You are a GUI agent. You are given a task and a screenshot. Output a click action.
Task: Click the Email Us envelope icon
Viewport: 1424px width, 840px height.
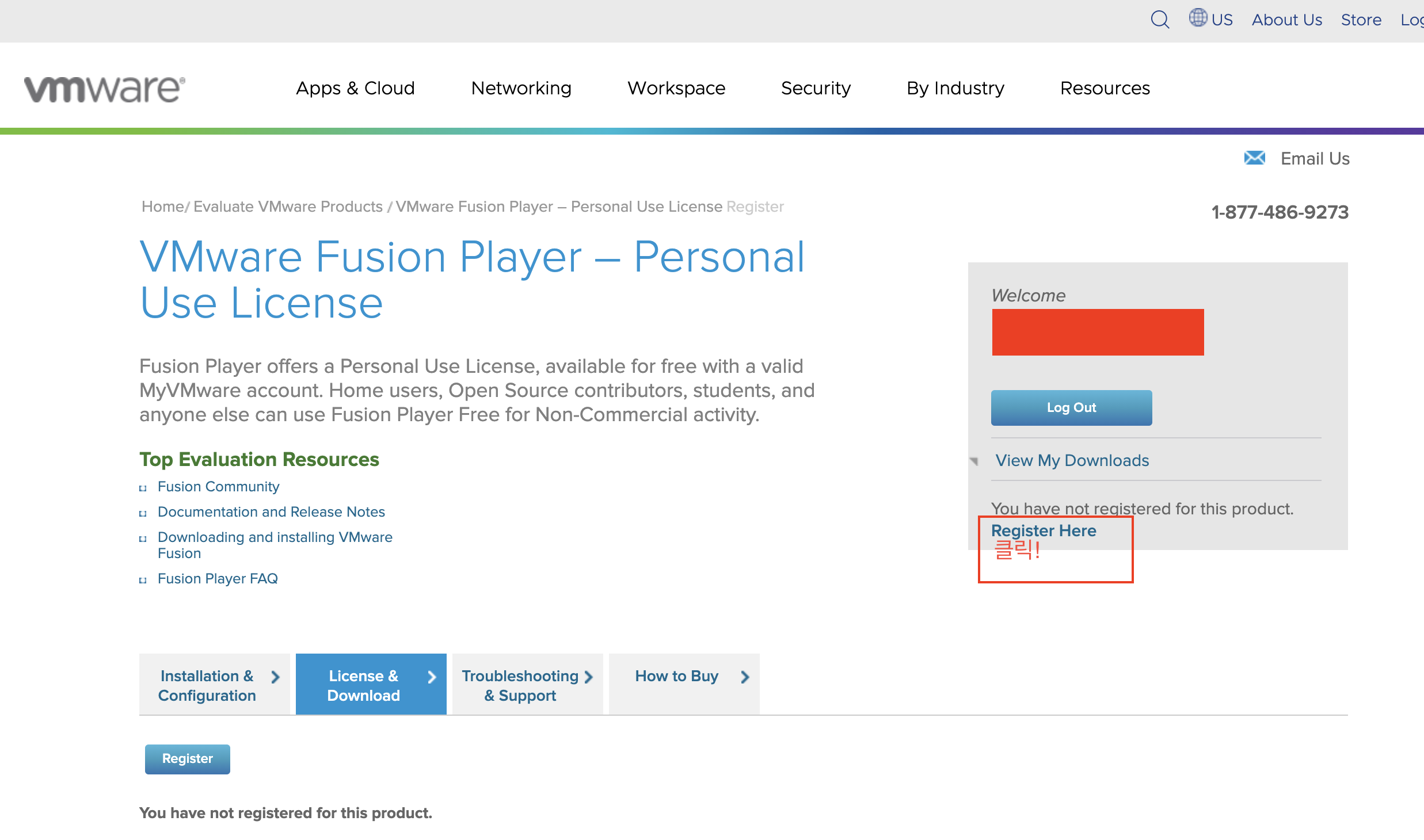point(1254,158)
